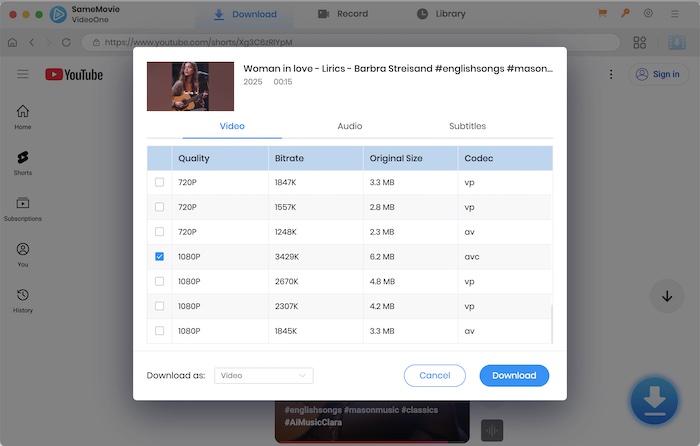Open Subscriptions in YouTube sidebar

point(23,209)
